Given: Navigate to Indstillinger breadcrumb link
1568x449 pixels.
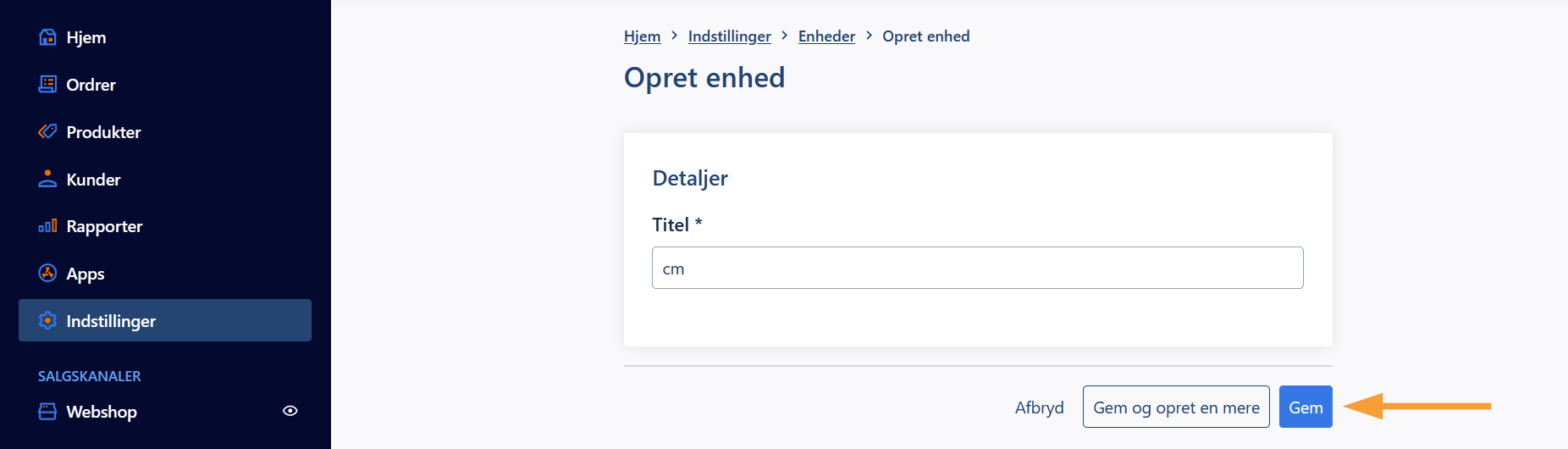Looking at the screenshot, I should click(729, 36).
